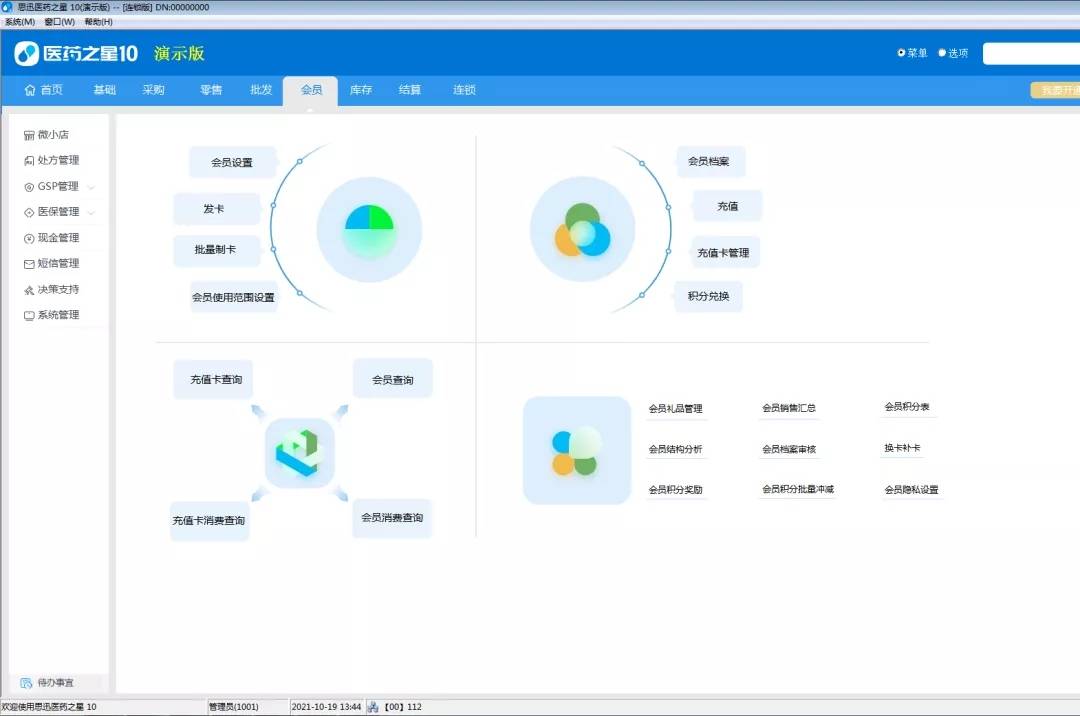Viewport: 1080px width, 716px height.
Task: Click the 会员档案 button
Action: tap(710, 161)
